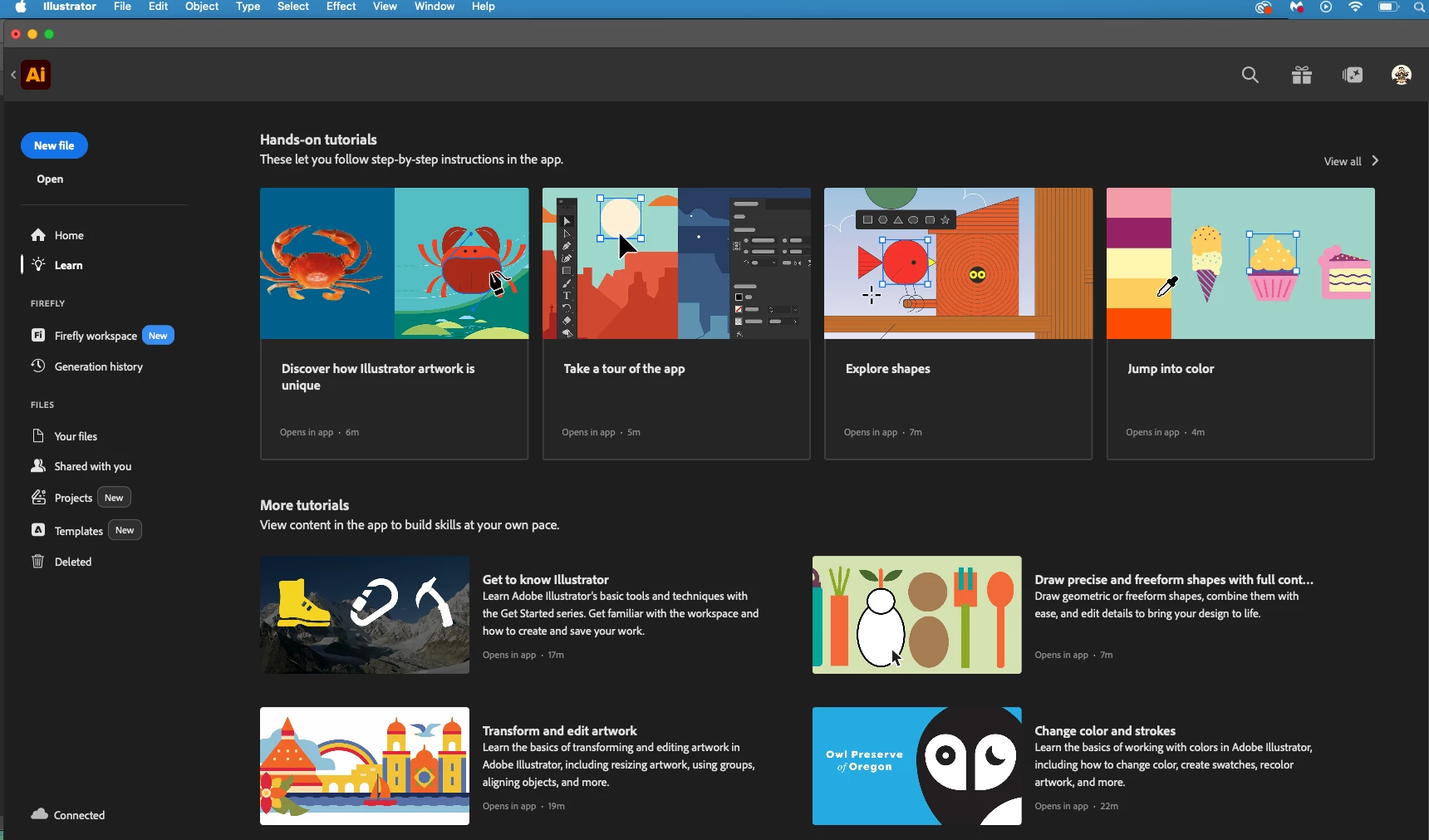Screen dimensions: 1429x840
Task: Click the Firefly workspace icon
Action: point(38,336)
